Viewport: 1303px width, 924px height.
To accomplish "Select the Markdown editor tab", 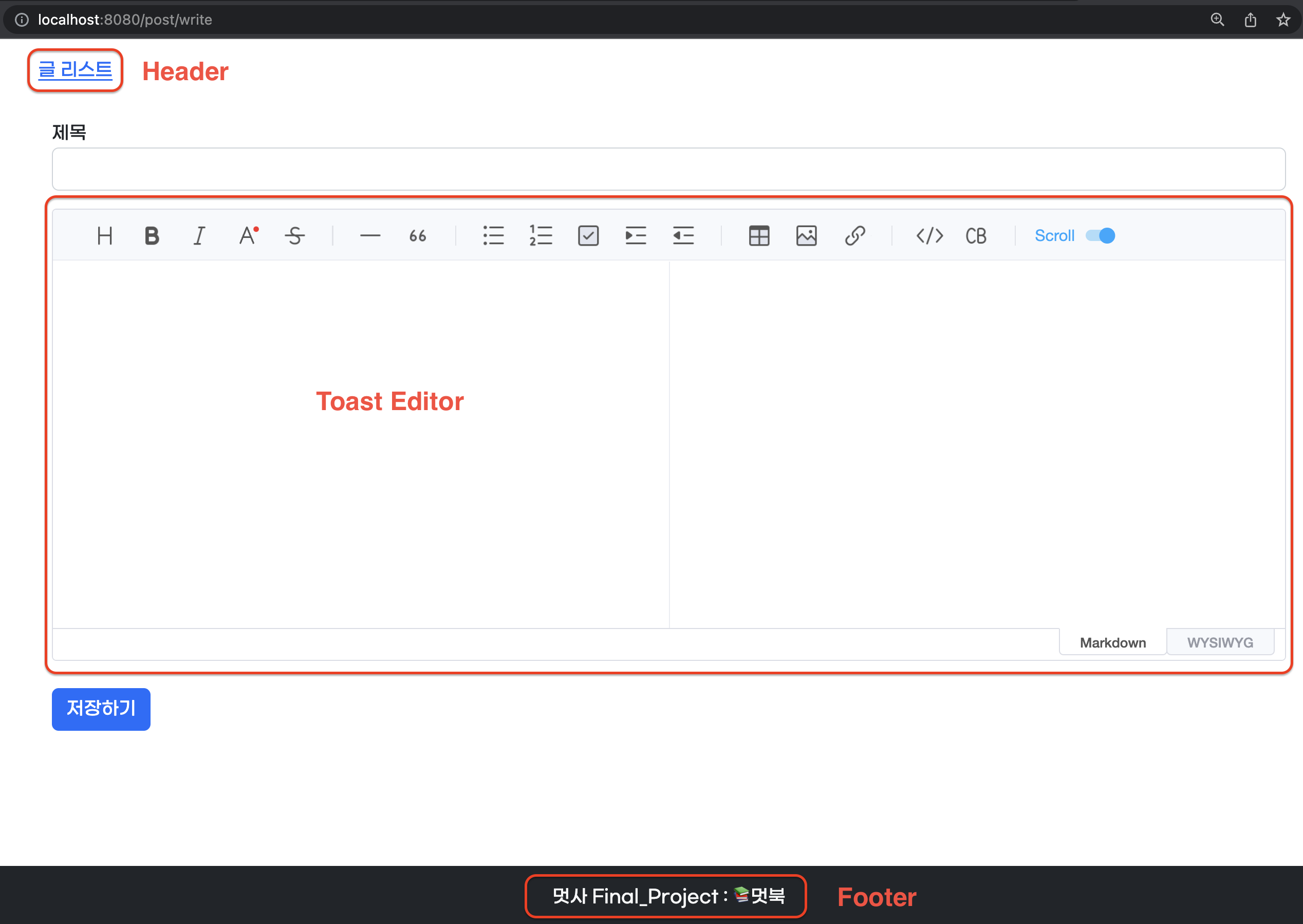I will 1112,642.
